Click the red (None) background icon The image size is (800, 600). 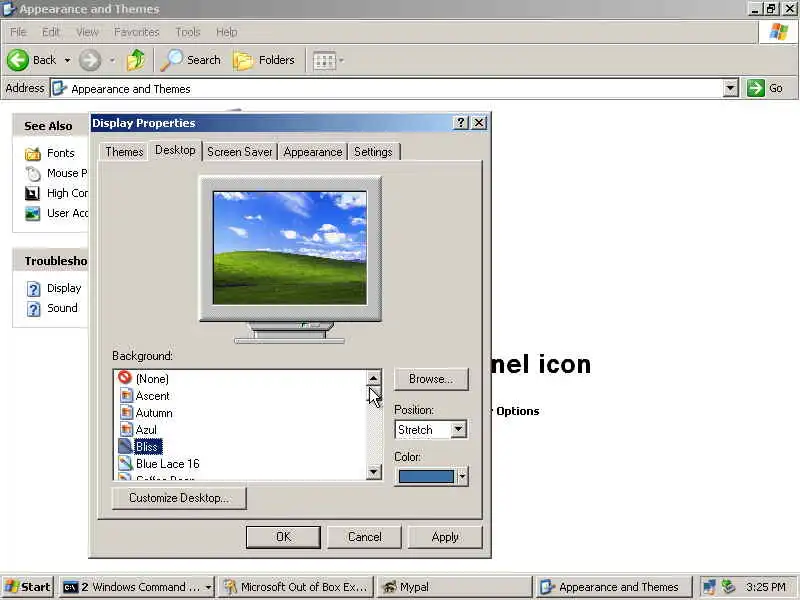click(x=124, y=378)
